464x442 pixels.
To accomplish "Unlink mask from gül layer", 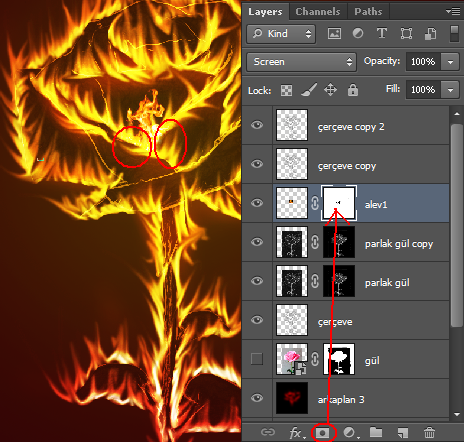I will click(315, 359).
